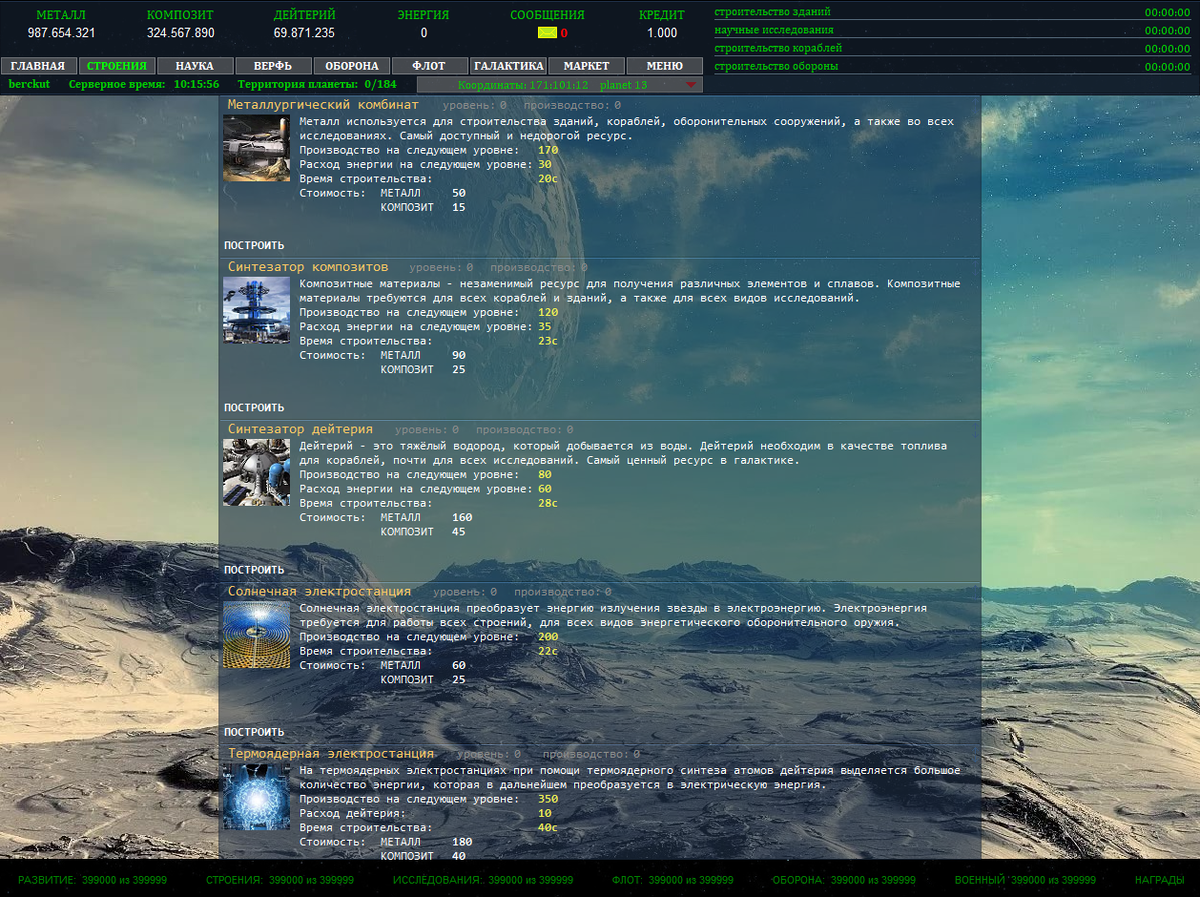The height and width of the screenshot is (897, 1200).
Task: Click the строительство обороны queue link
Action: 776,66
